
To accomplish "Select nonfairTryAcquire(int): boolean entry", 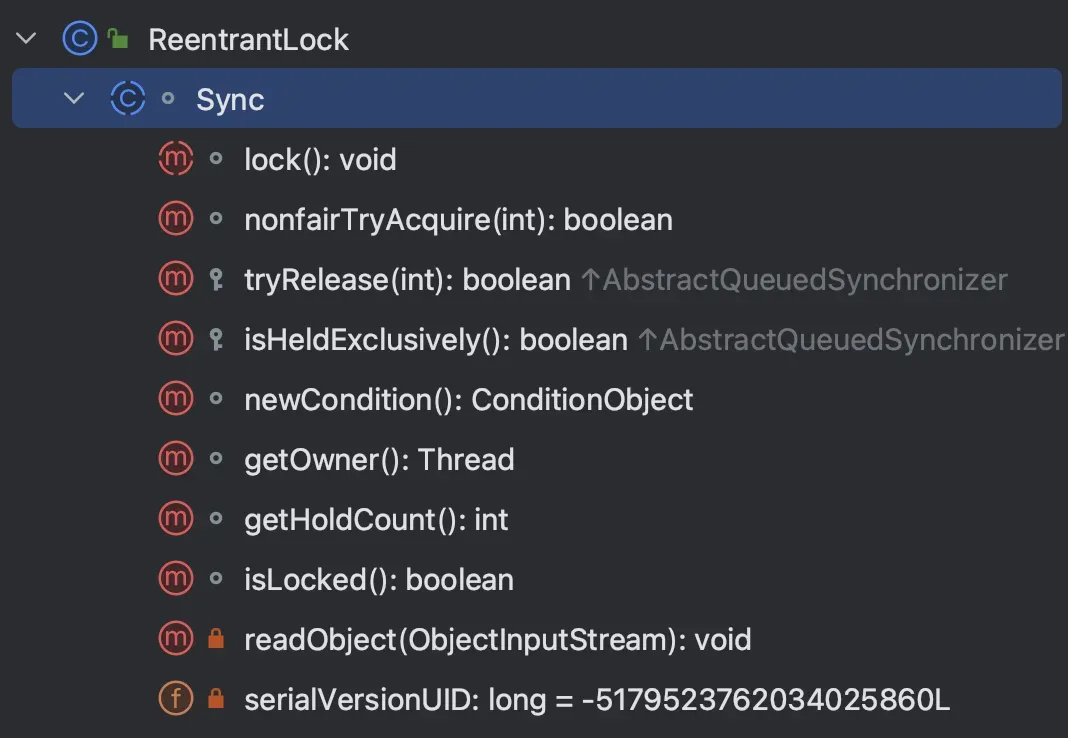I will pos(458,220).
